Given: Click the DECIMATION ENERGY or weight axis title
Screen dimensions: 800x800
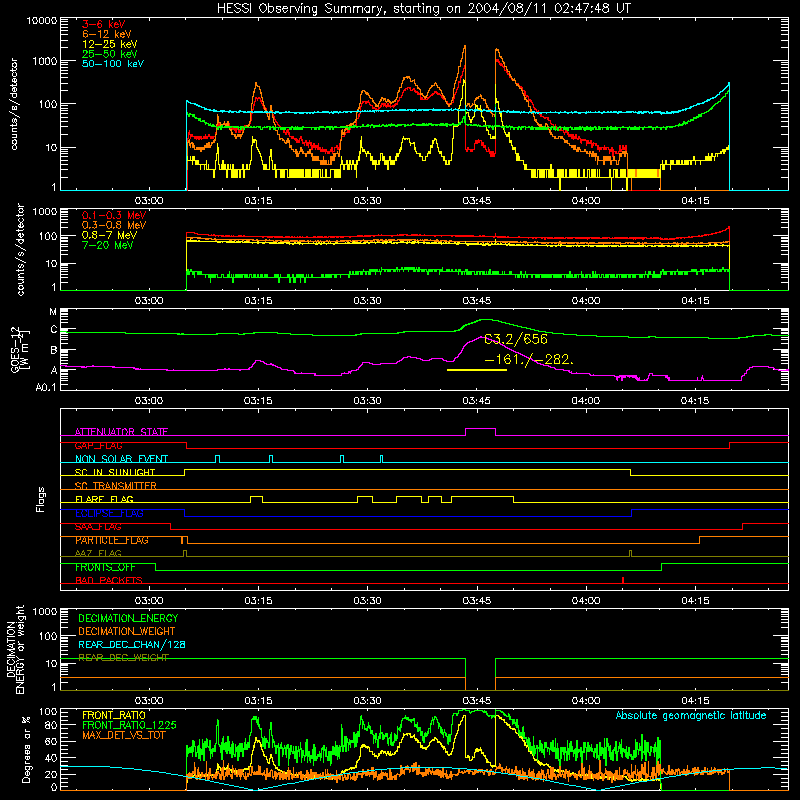Looking at the screenshot, I should [x=15, y=649].
